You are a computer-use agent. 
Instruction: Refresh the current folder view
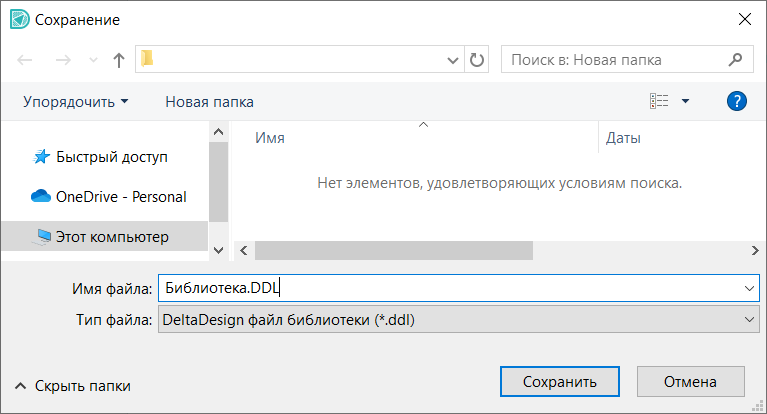[x=477, y=60]
